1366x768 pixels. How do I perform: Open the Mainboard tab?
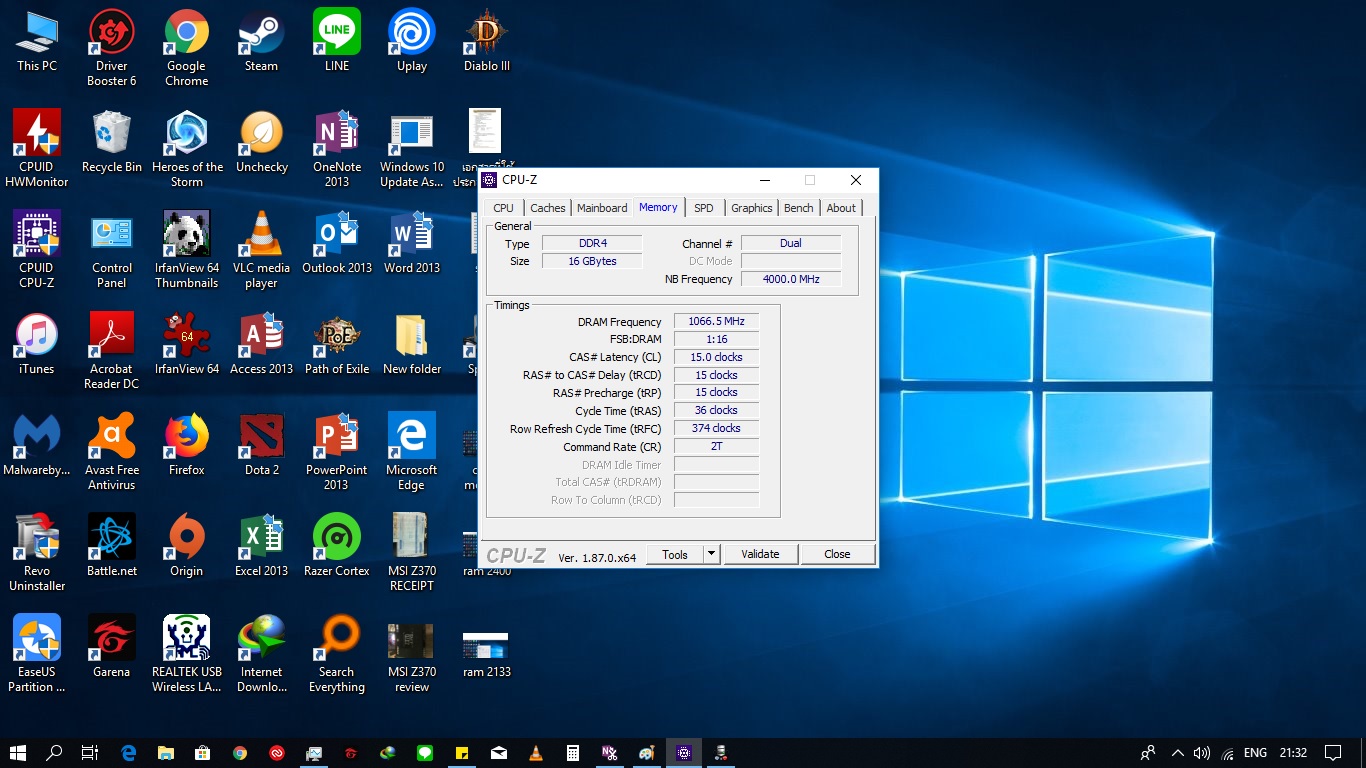(602, 208)
